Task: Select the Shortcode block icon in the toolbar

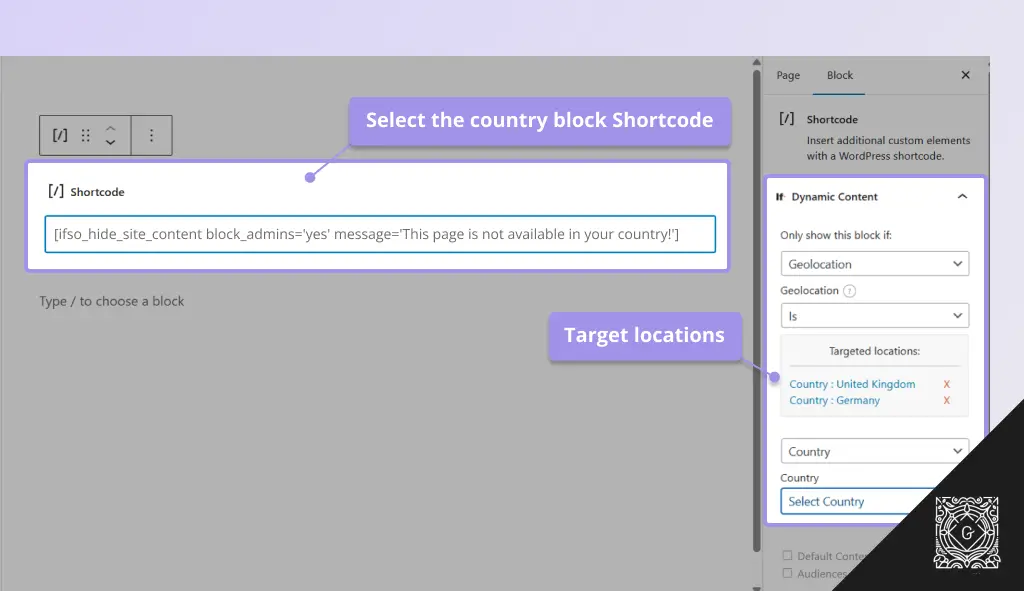Action: (58, 134)
